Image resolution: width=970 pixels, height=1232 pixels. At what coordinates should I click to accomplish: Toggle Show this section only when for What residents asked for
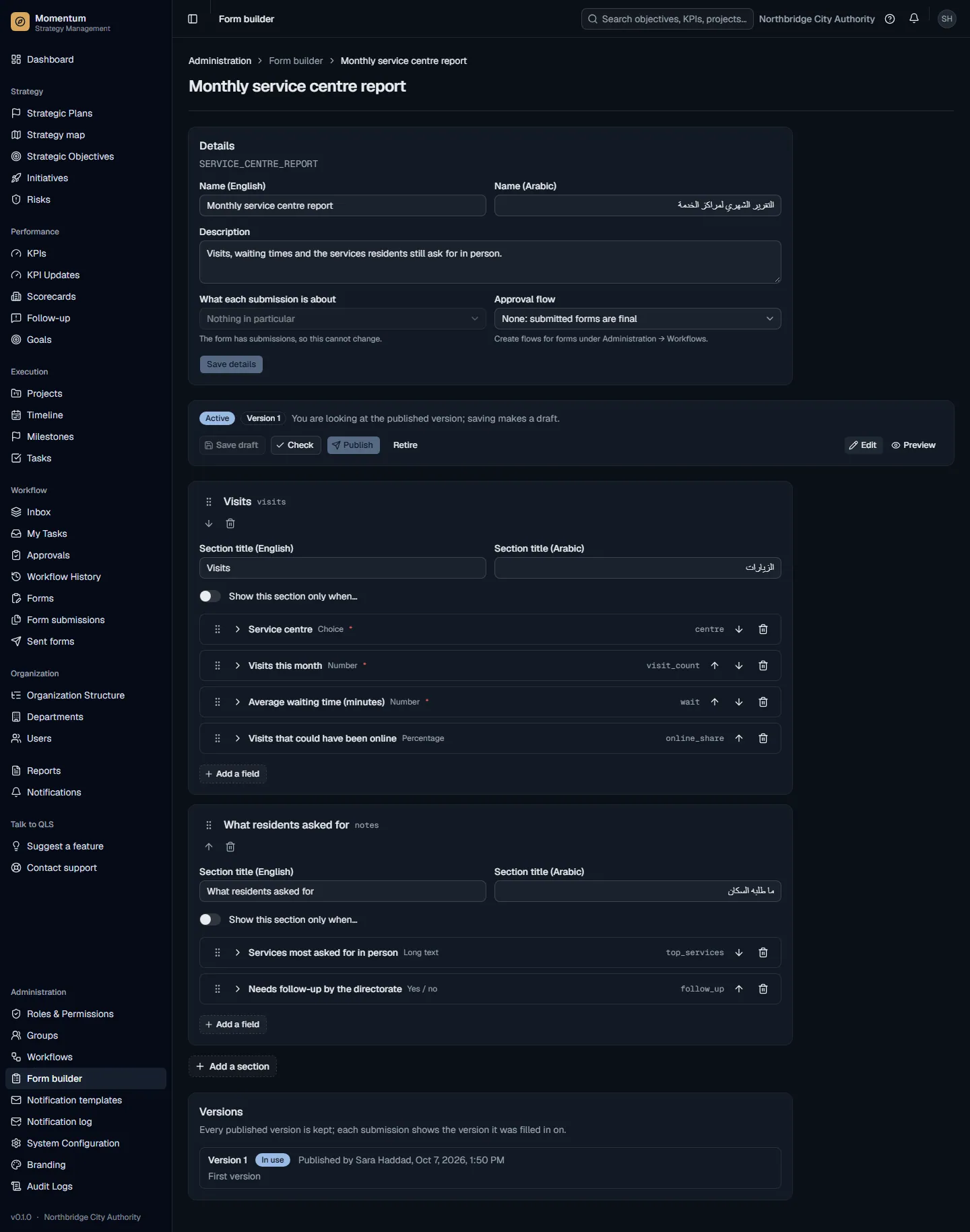pos(210,919)
